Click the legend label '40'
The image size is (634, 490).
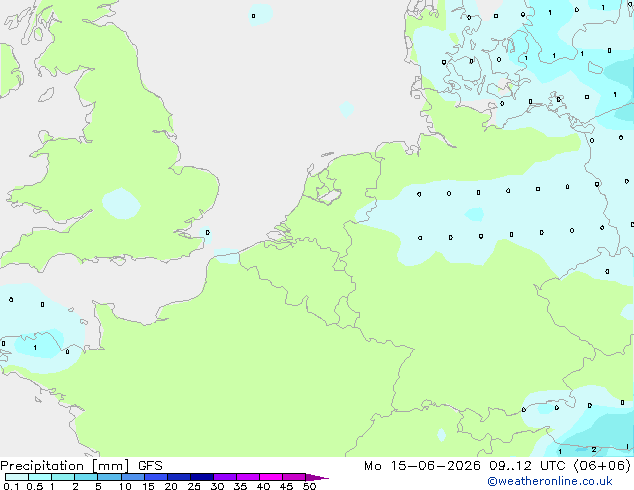click(x=263, y=486)
